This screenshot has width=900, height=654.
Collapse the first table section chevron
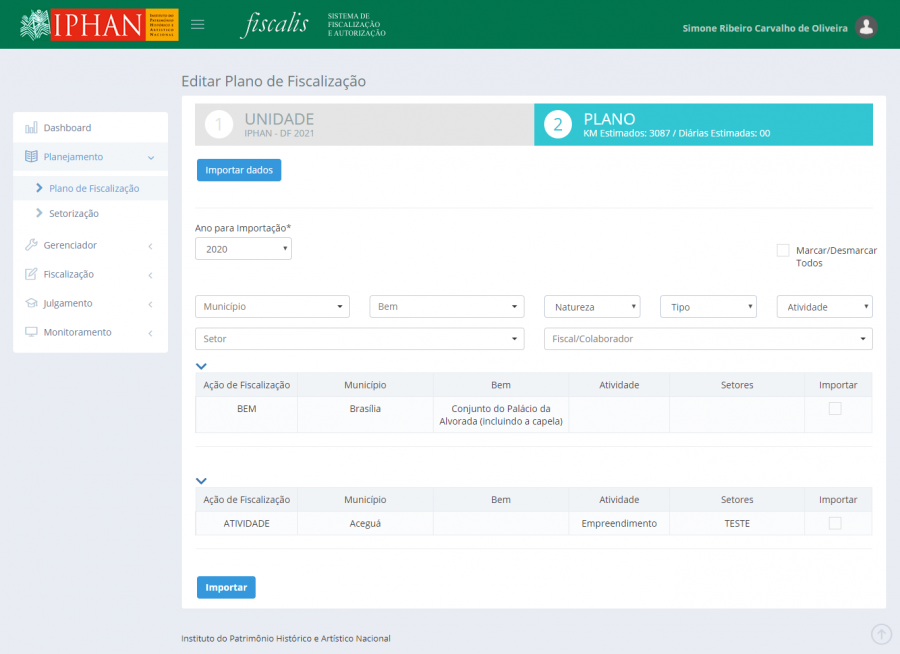coord(201,366)
